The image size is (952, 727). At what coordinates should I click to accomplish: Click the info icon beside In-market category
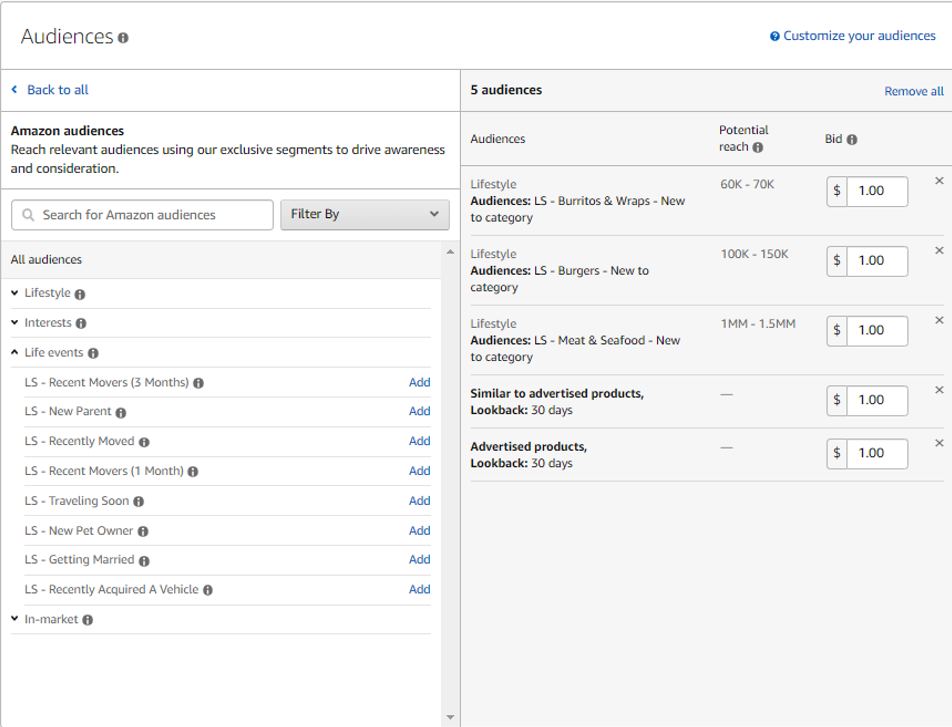pos(89,618)
